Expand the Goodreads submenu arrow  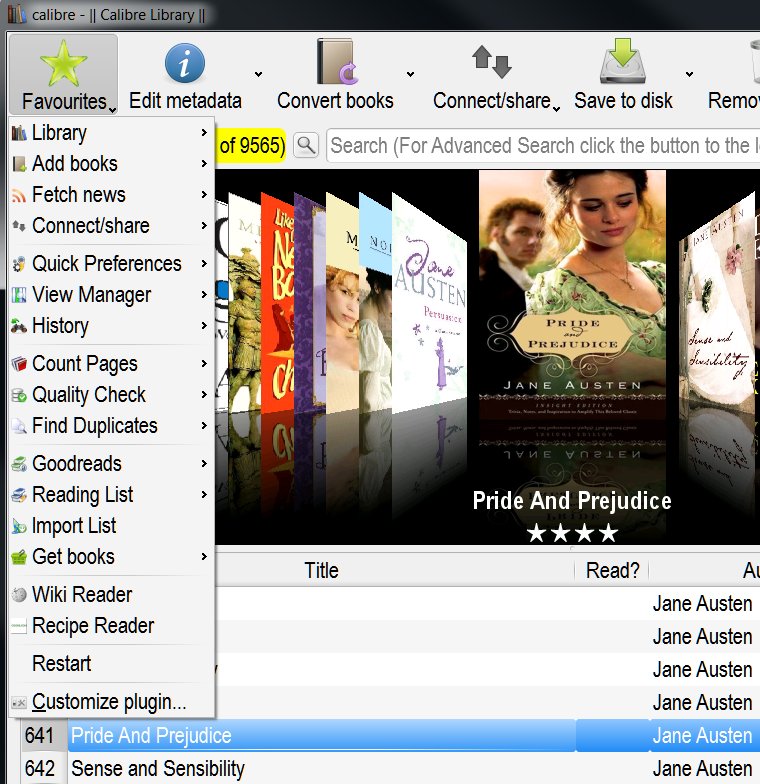tap(204, 464)
